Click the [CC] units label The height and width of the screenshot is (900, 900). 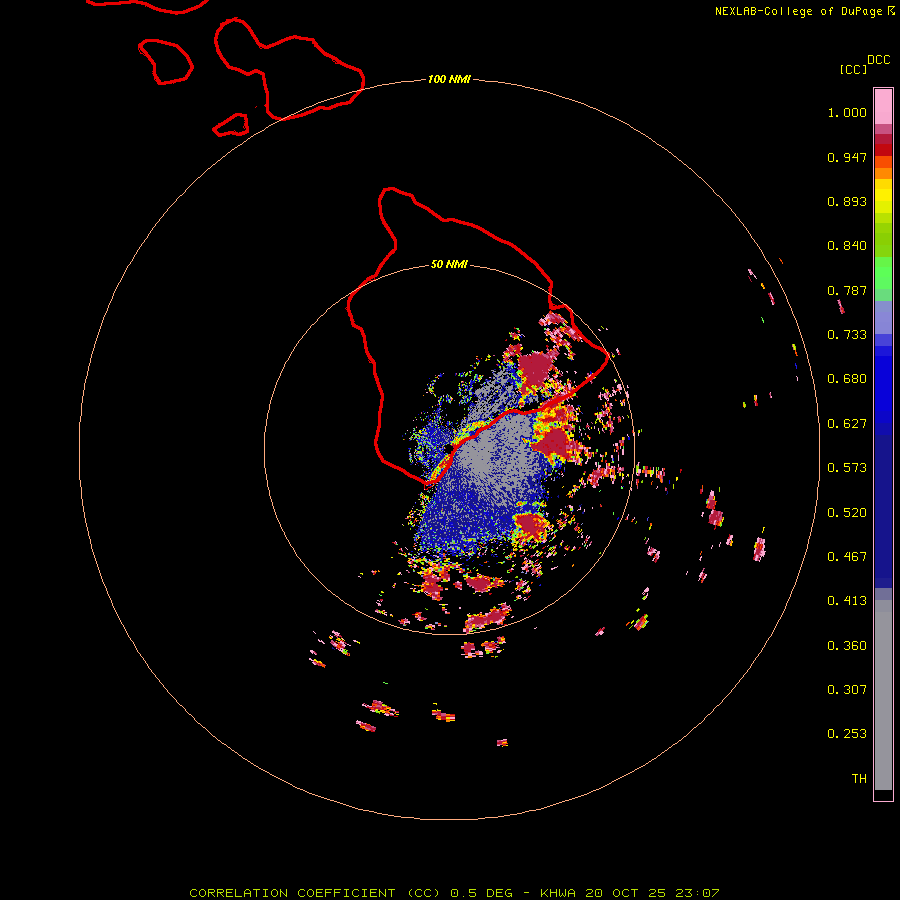(853, 69)
